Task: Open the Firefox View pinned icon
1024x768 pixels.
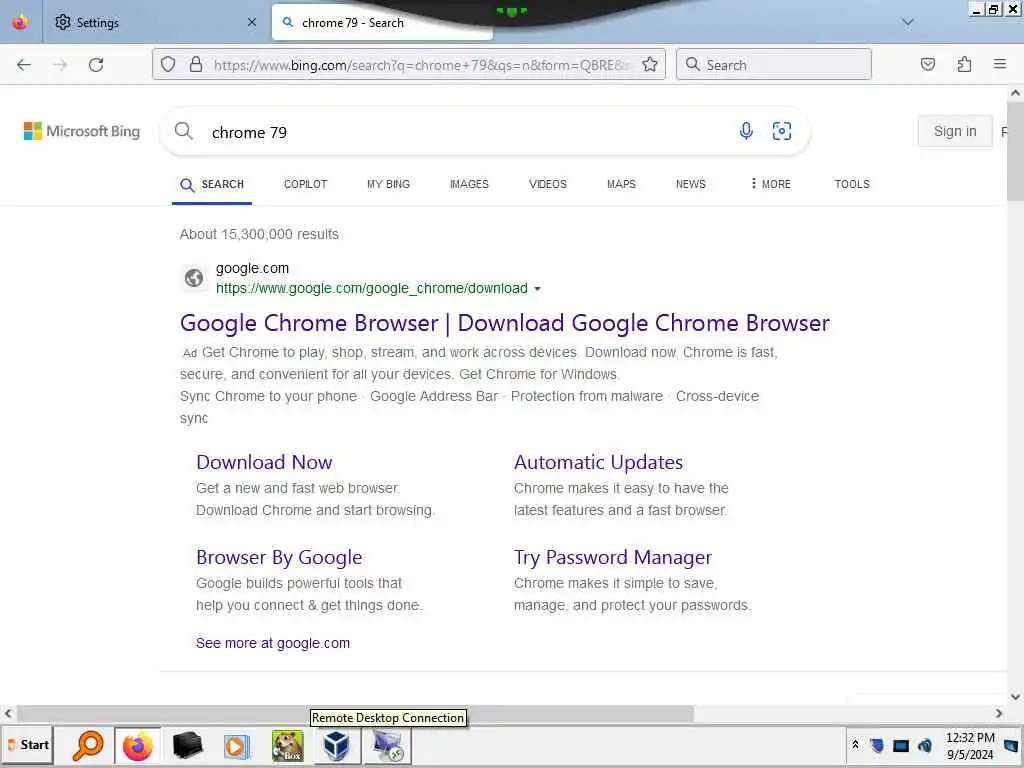Action: pos(20,22)
